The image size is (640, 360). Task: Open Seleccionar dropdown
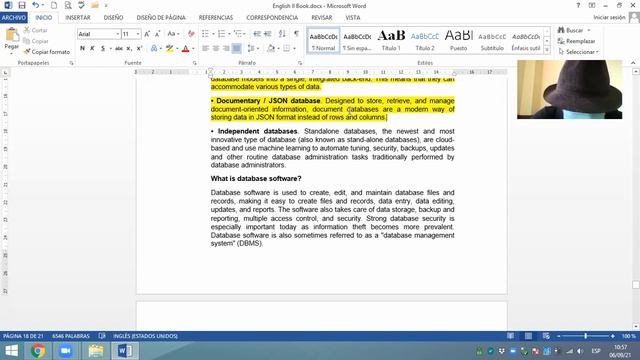click(x=578, y=52)
